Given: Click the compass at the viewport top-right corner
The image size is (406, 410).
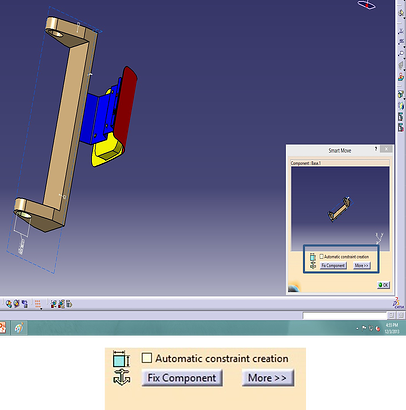Looking at the screenshot, I should pyautogui.click(x=367, y=5).
